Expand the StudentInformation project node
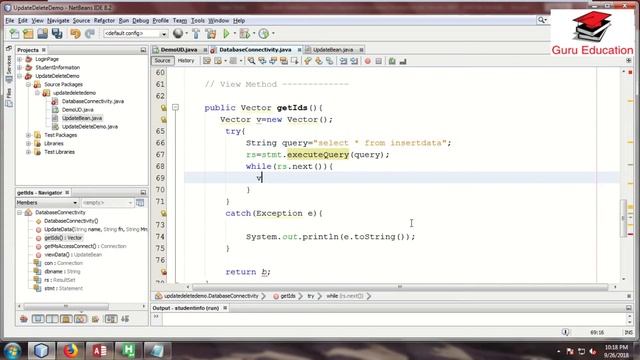Image resolution: width=640 pixels, height=360 pixels. pyautogui.click(x=20, y=67)
